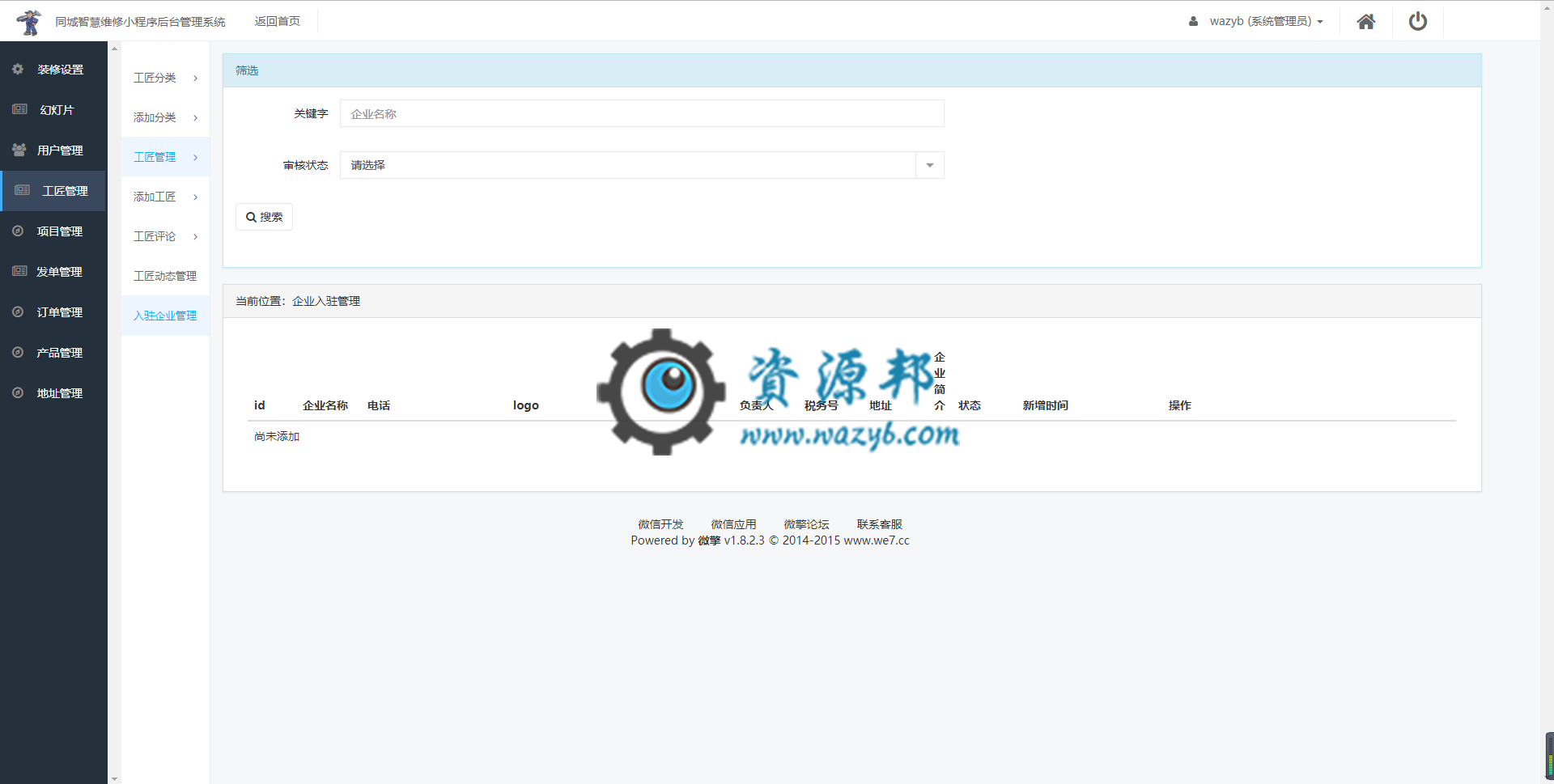Select 入驻企业管理 in the submenu
Screen dimensions: 1554x784
[x=165, y=316]
